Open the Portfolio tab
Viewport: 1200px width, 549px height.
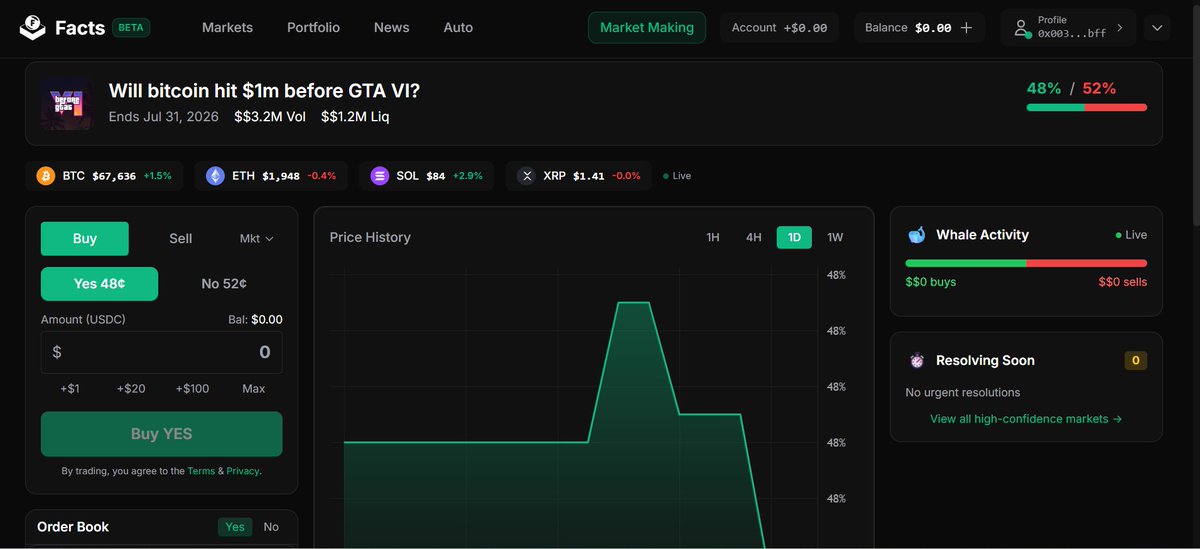pyautogui.click(x=313, y=28)
